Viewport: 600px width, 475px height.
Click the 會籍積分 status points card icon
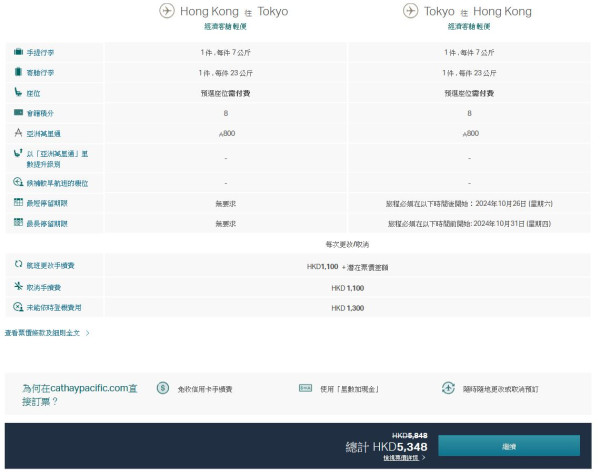click(x=18, y=112)
